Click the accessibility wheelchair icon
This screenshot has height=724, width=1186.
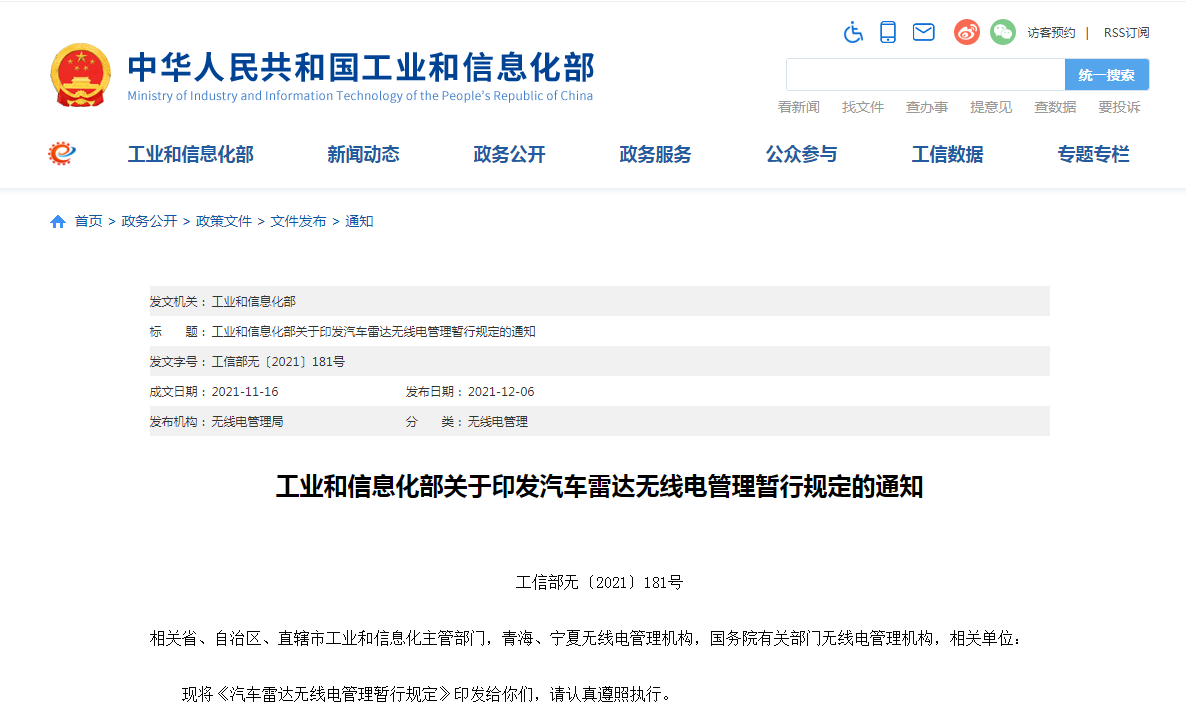pyautogui.click(x=853, y=33)
